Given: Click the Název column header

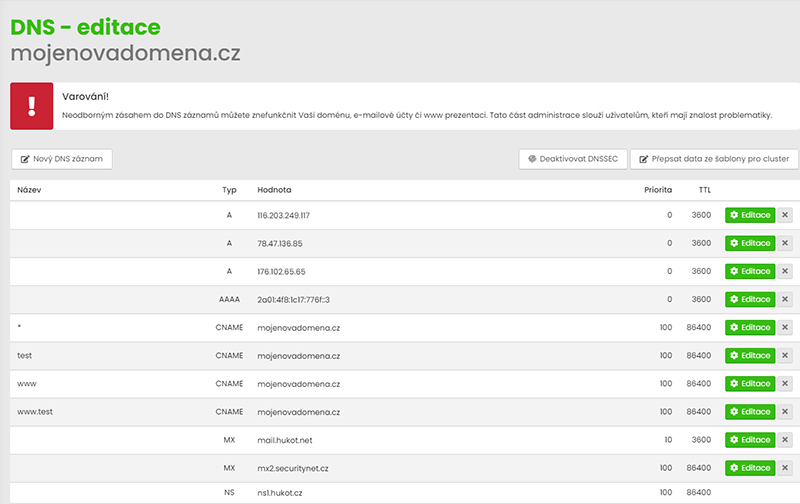Looking at the screenshot, I should (x=29, y=189).
